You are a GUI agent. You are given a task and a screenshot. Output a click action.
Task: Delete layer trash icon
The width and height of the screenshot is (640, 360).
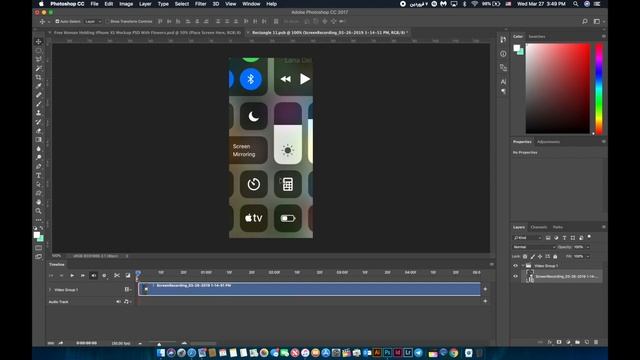[x=596, y=342]
